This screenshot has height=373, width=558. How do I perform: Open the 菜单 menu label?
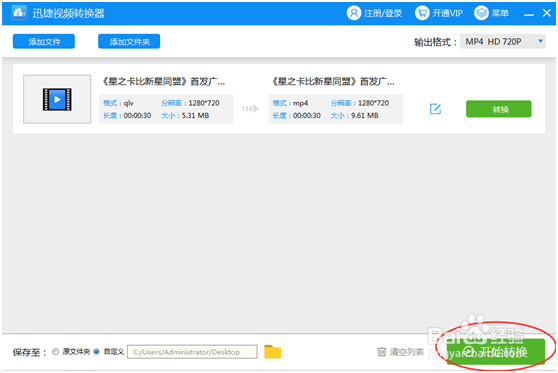point(500,14)
